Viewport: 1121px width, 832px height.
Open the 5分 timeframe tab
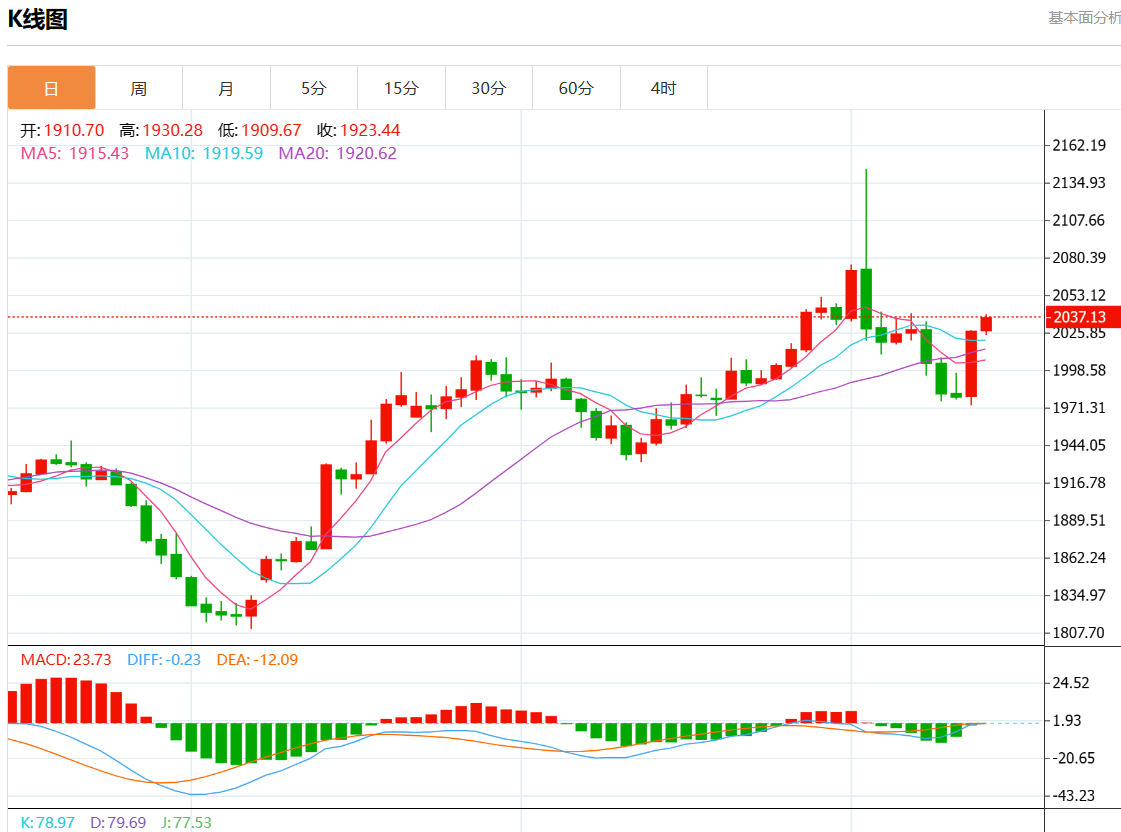(314, 88)
